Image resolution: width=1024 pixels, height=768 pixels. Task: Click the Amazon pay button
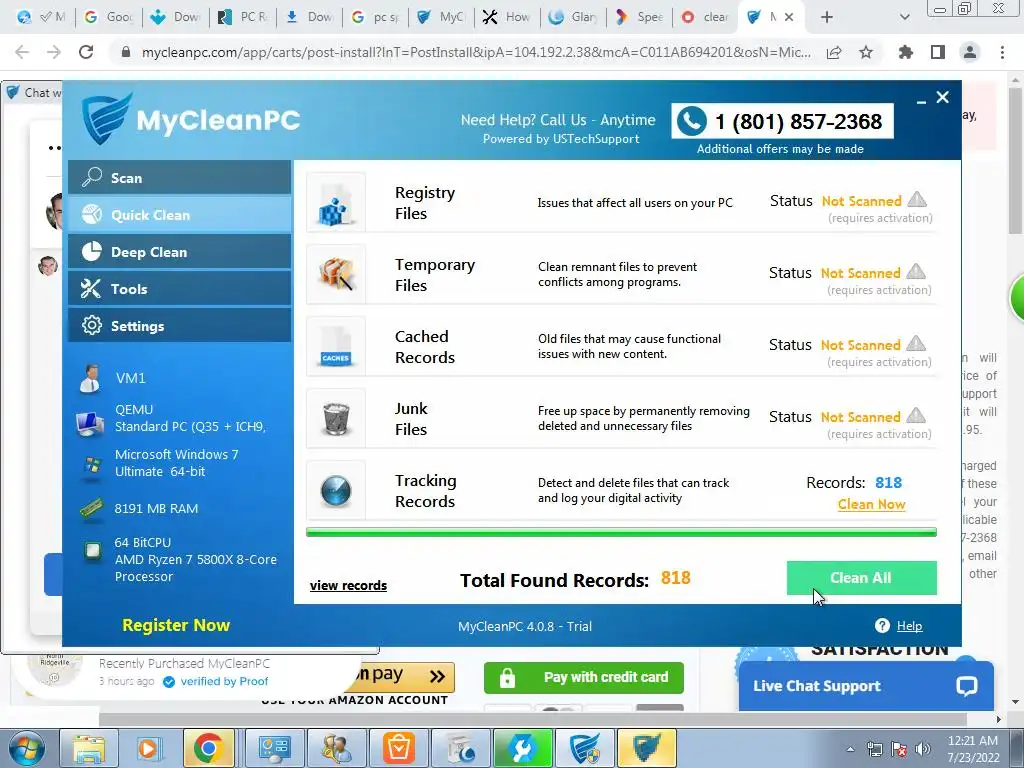[406, 676]
